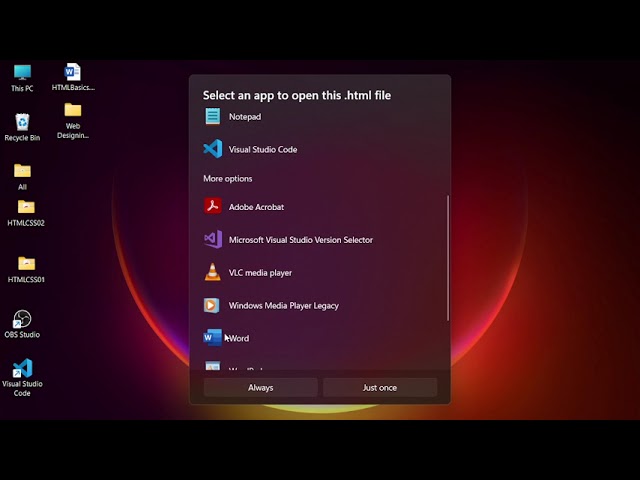Click the "Notepad" label text
Screen dimensions: 640x480
245,117
